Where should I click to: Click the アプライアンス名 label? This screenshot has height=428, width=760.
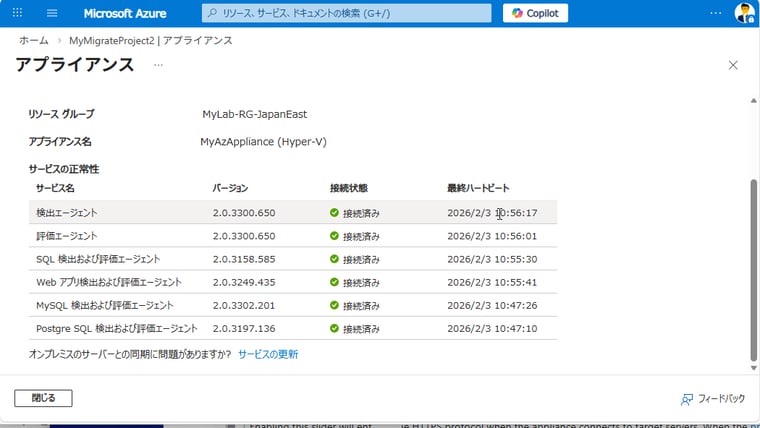point(60,142)
